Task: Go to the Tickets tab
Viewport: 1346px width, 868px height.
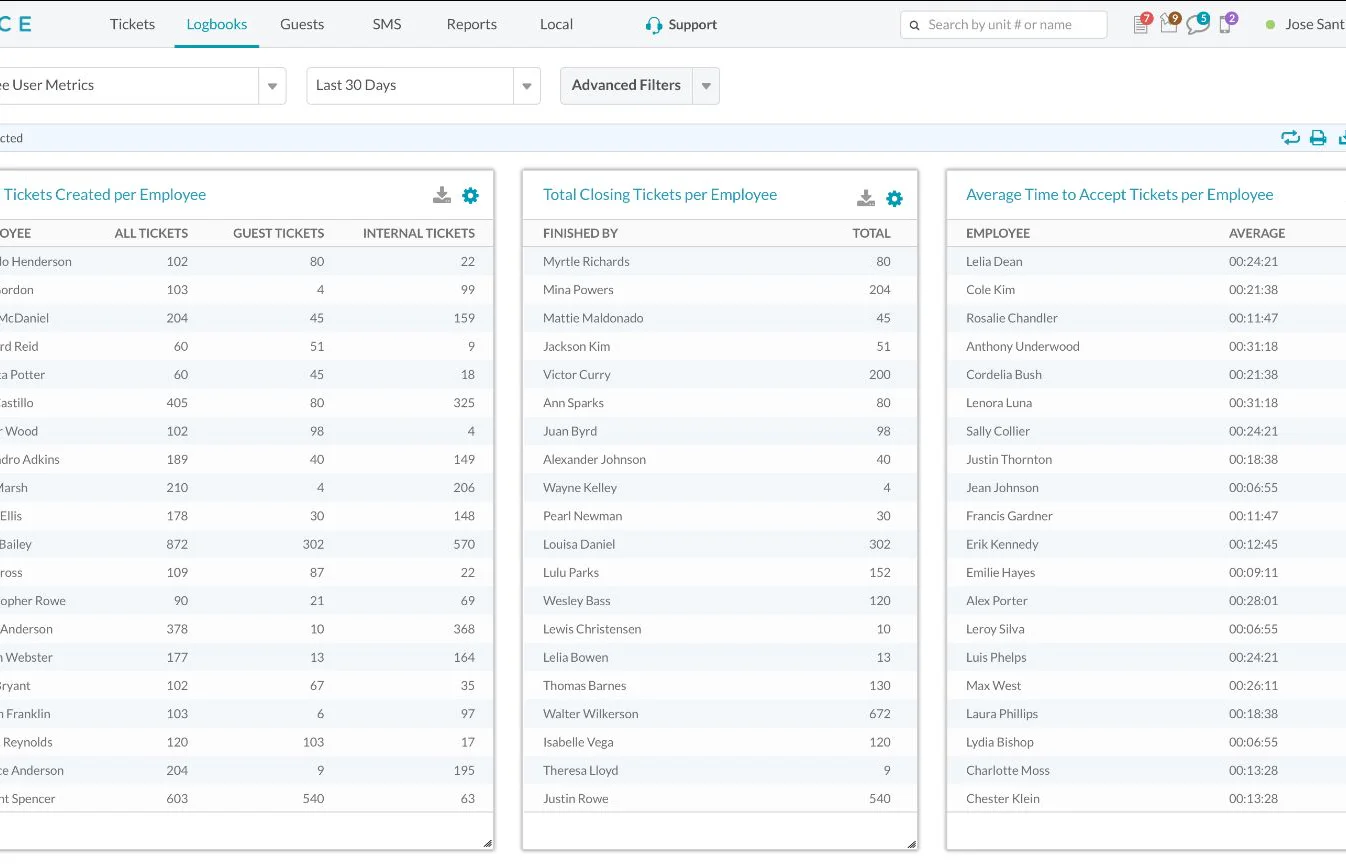Action: 132,24
